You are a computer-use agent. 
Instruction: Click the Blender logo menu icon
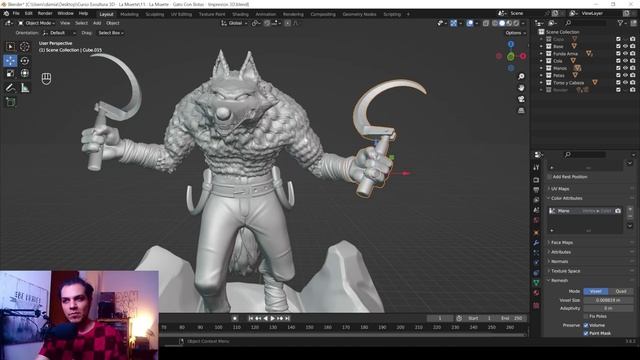pyautogui.click(x=6, y=13)
